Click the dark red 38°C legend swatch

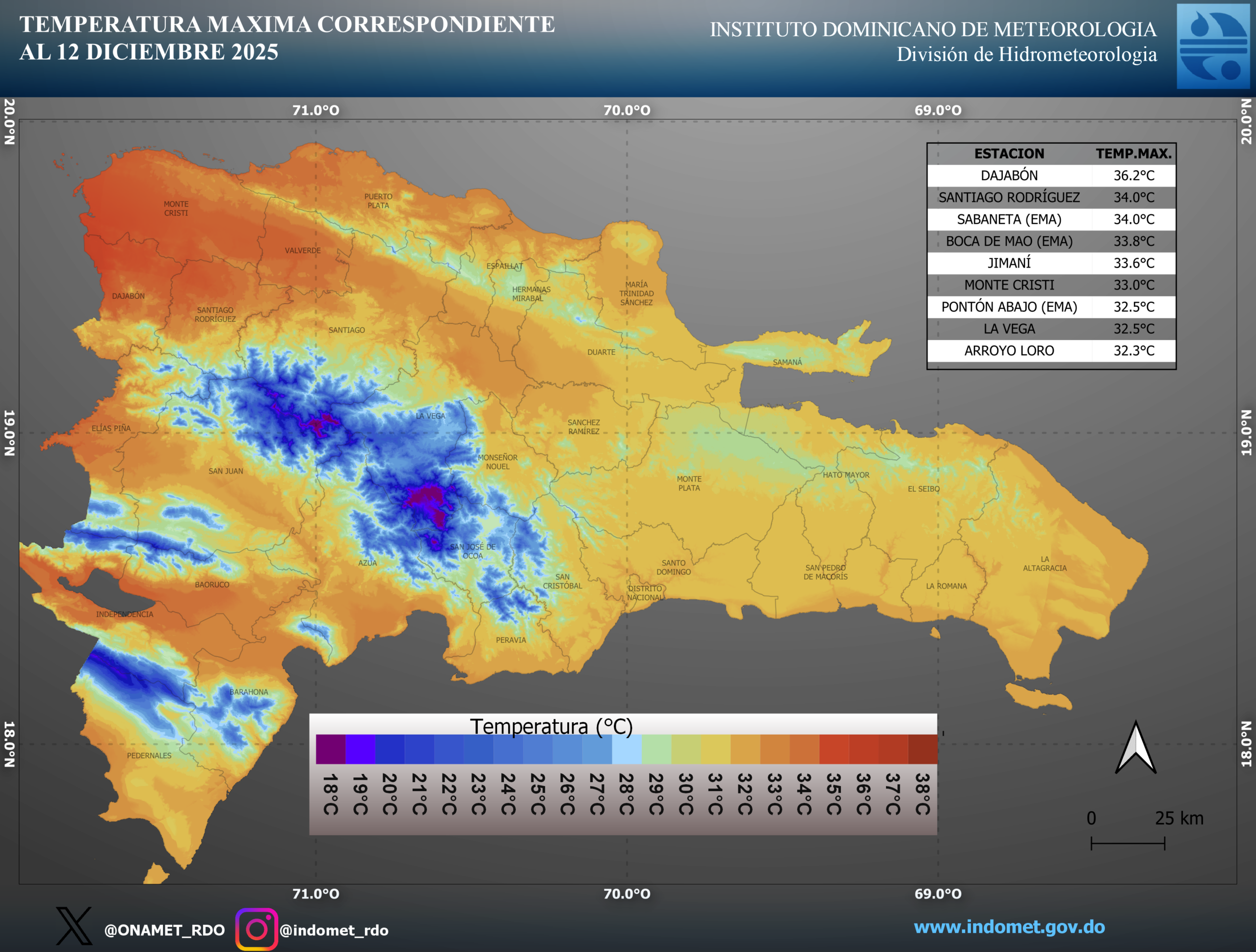click(922, 749)
